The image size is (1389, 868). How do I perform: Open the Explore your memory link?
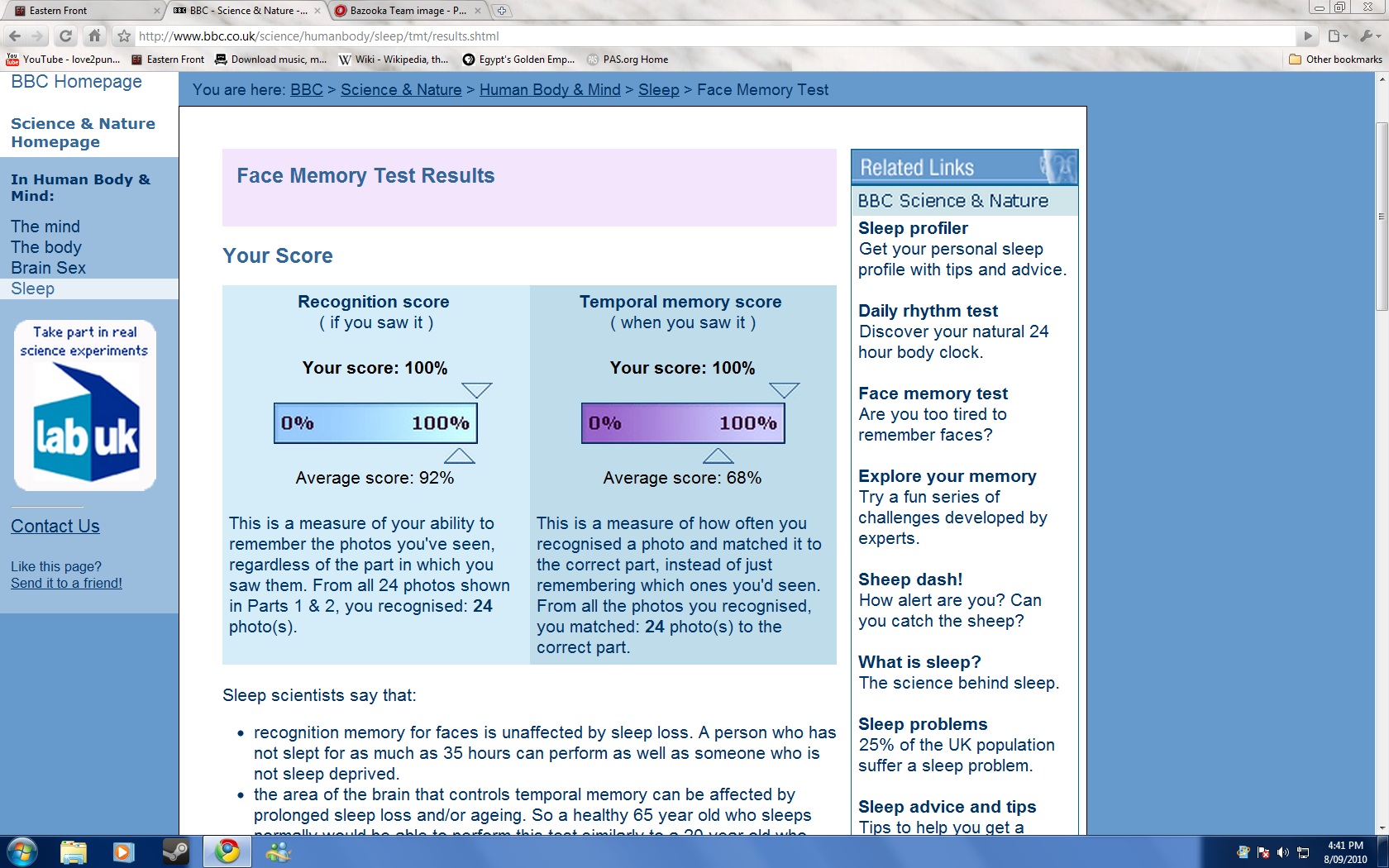point(947,476)
